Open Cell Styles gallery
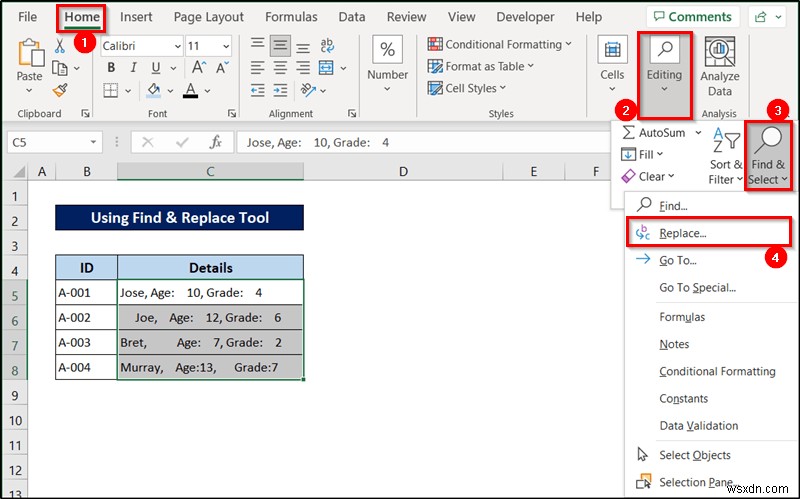This screenshot has width=800, height=499. [467, 88]
